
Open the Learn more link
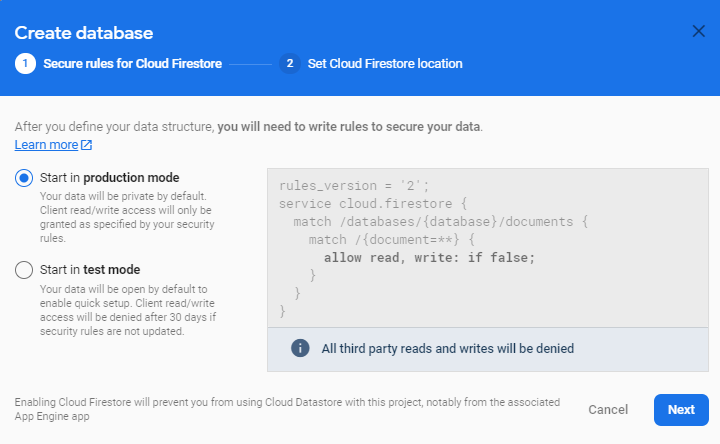(46, 145)
